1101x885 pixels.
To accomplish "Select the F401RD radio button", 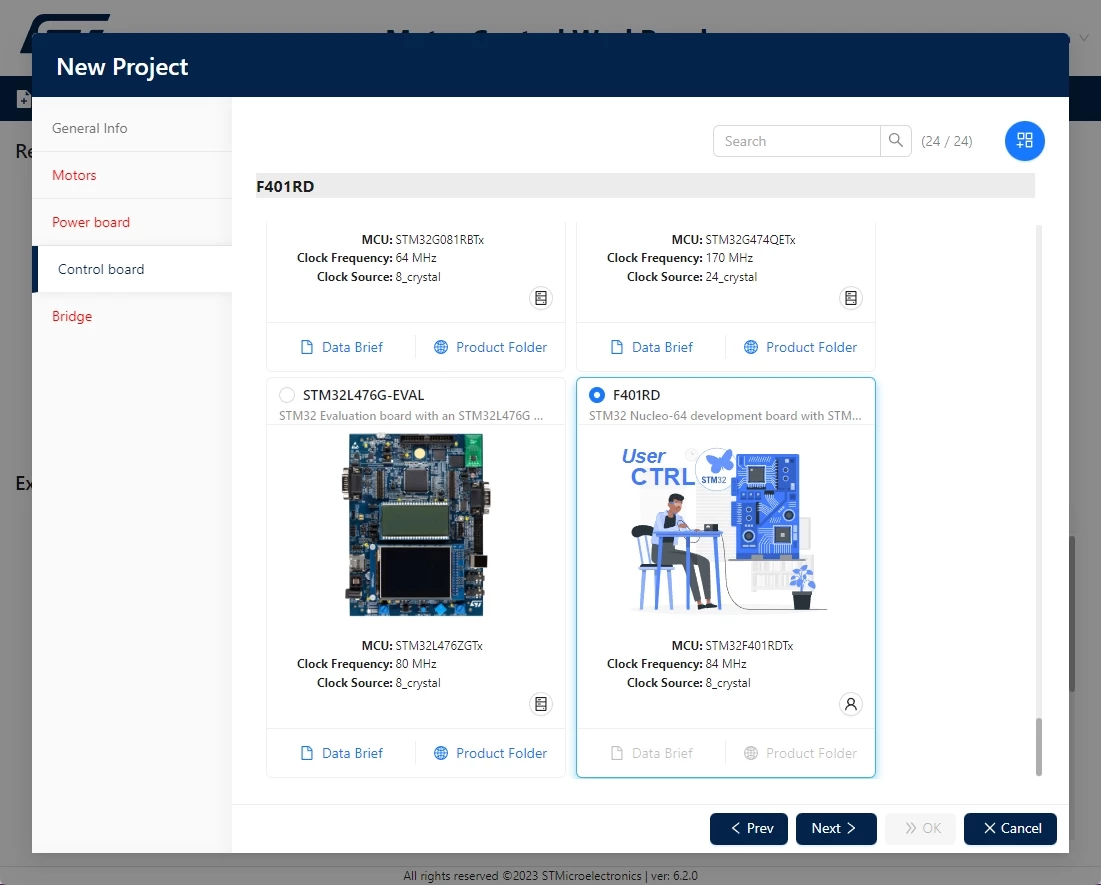I will click(597, 395).
